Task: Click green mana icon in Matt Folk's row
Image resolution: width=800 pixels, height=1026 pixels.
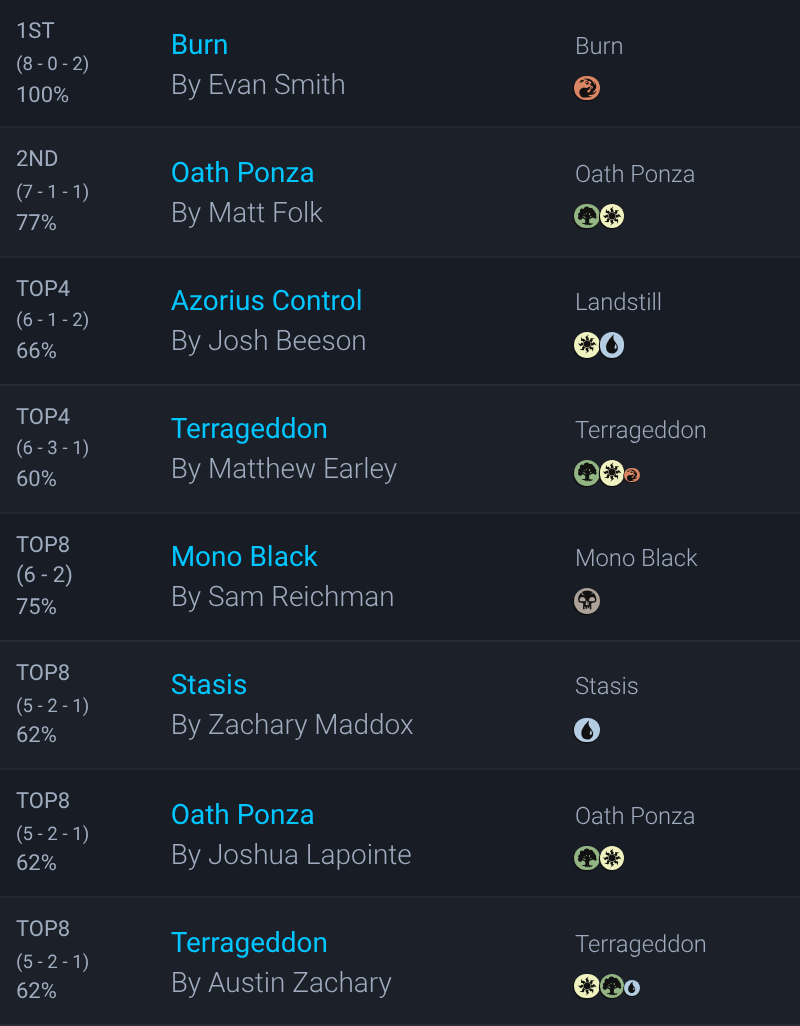Action: (x=587, y=217)
